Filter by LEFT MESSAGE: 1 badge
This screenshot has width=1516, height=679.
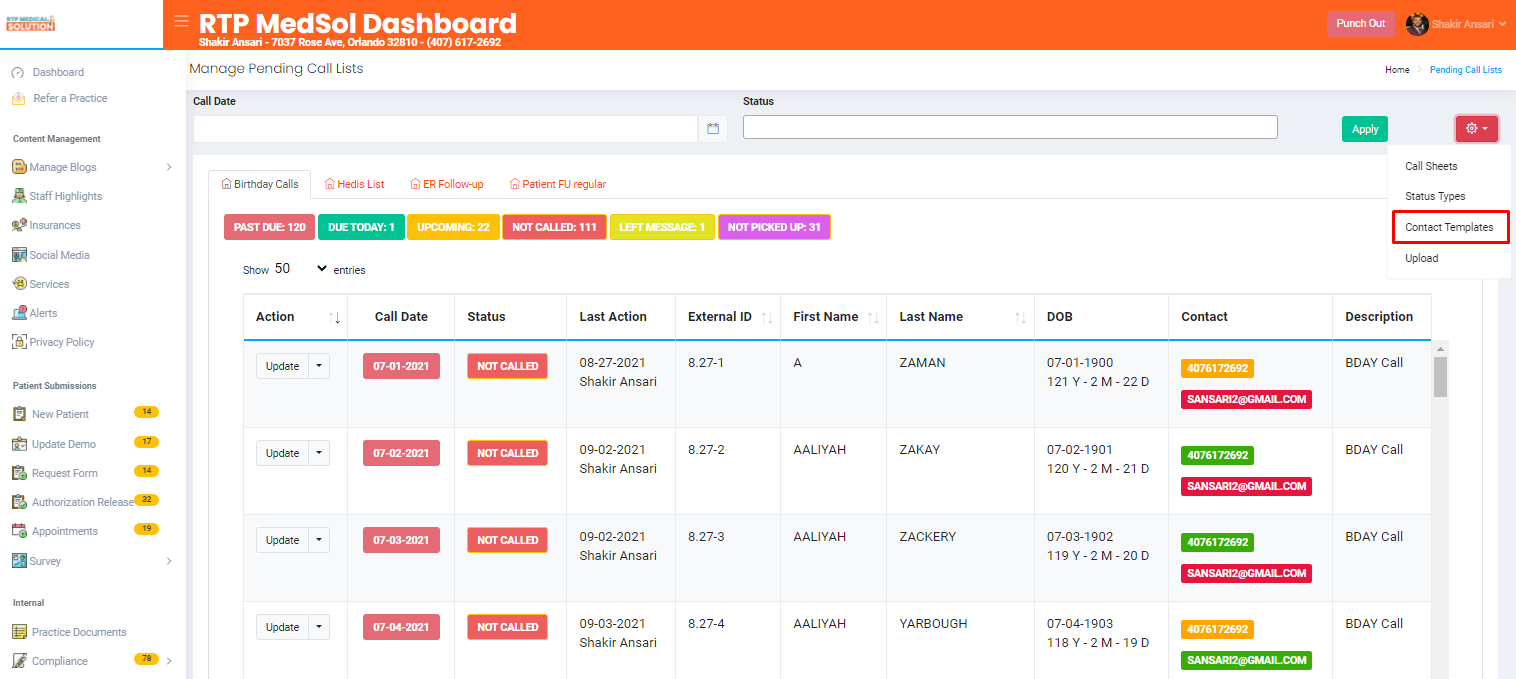[662, 227]
